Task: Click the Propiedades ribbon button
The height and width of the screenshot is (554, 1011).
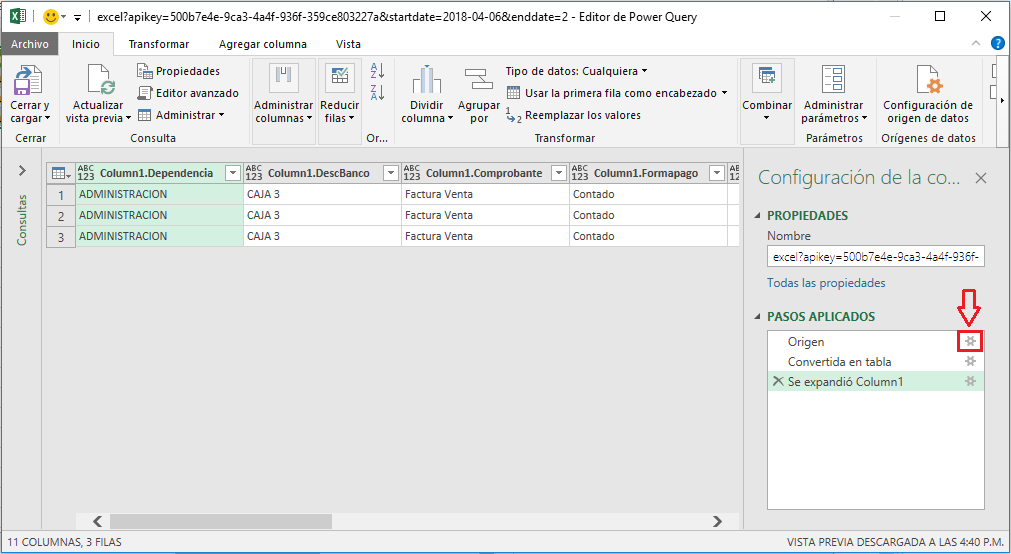Action: (x=178, y=71)
